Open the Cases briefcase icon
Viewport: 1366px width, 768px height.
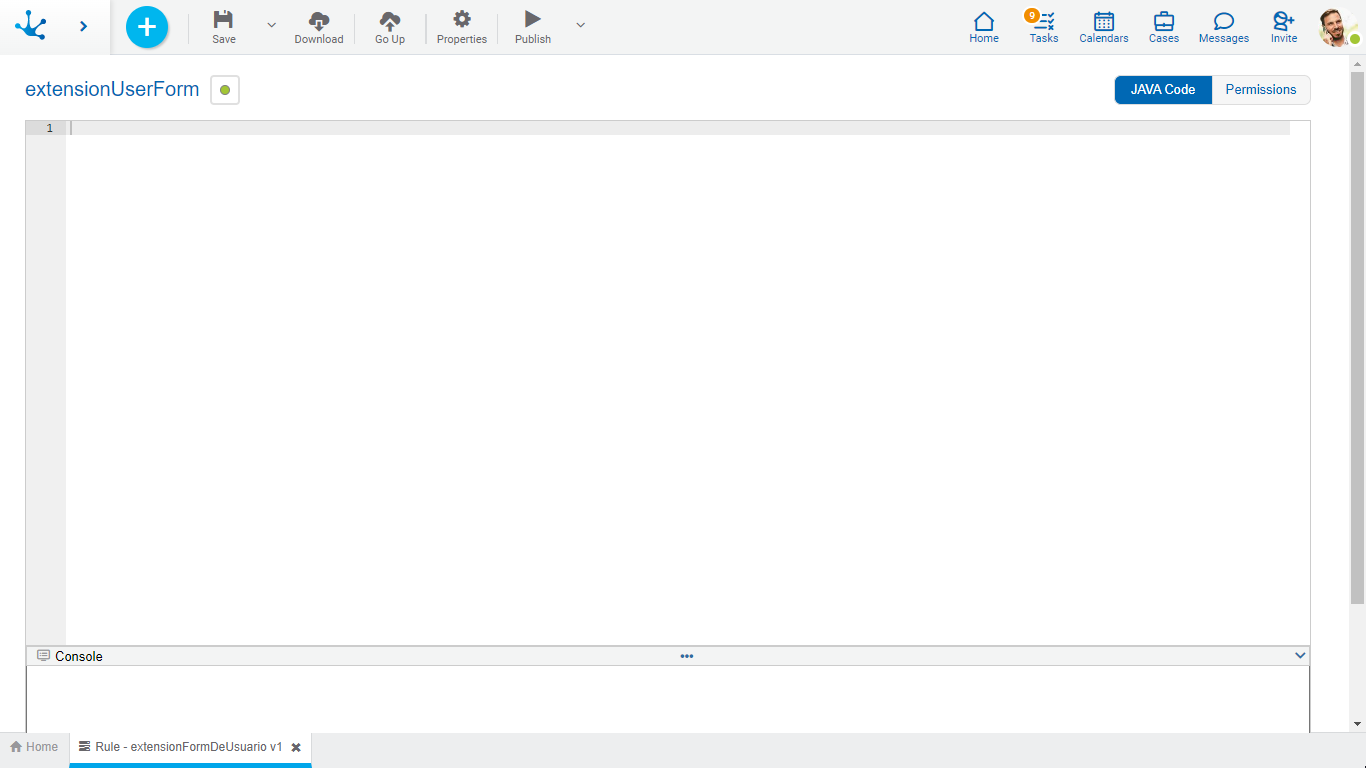pos(1163,22)
